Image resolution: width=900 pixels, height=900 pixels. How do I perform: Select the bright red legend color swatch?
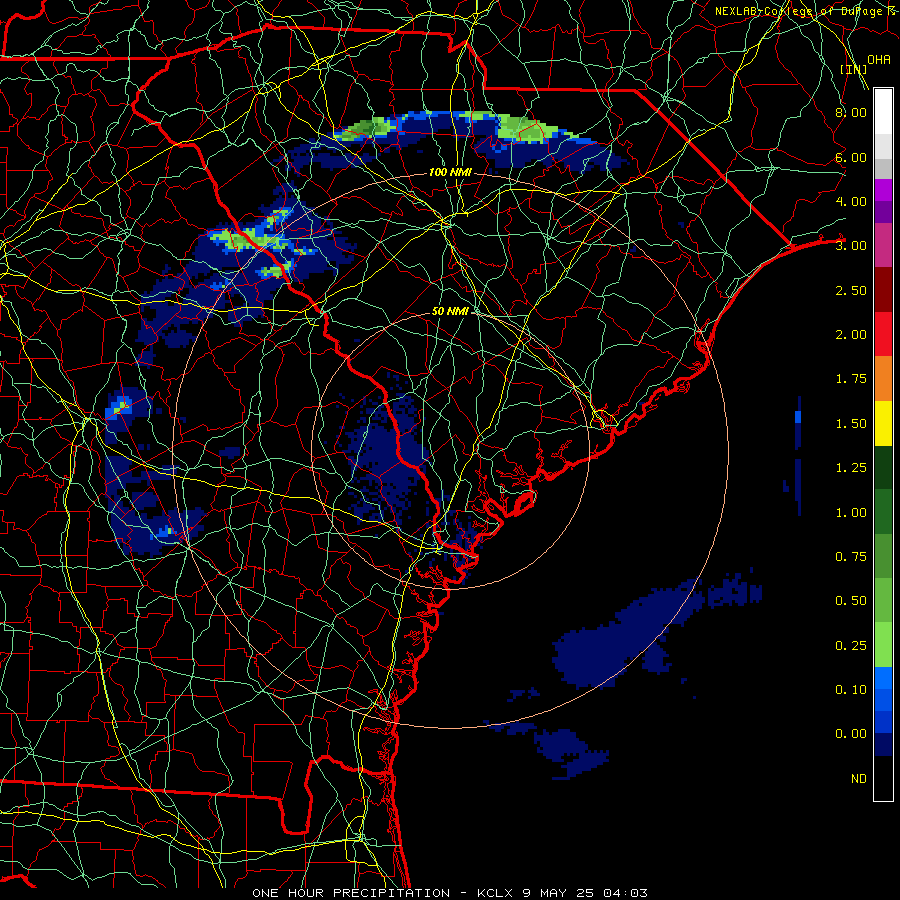(x=883, y=335)
